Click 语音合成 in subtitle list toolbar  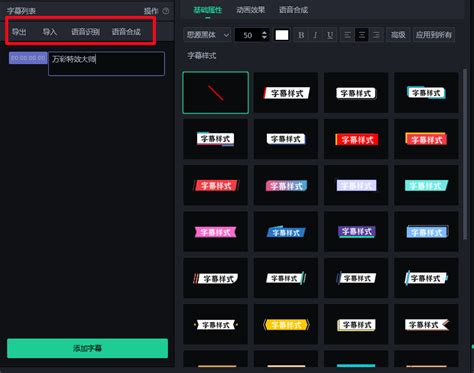click(x=126, y=32)
